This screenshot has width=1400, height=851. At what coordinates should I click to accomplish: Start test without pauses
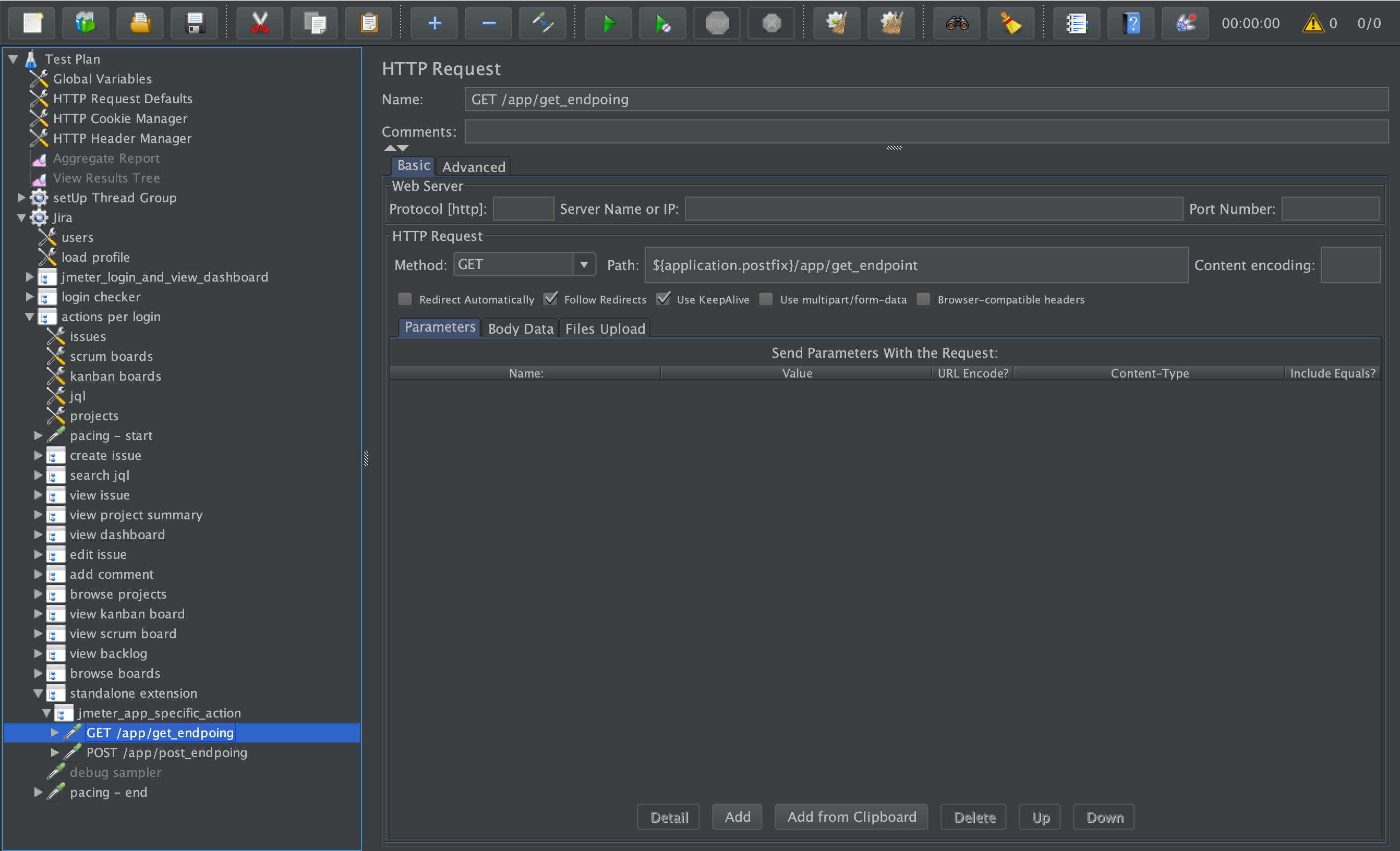pos(662,23)
